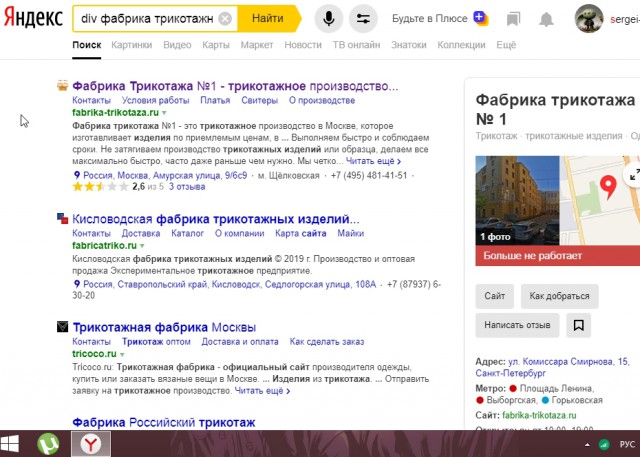Open Кисловодская фабрика трикотажных изделий title
640x457 pixels.
(216, 219)
